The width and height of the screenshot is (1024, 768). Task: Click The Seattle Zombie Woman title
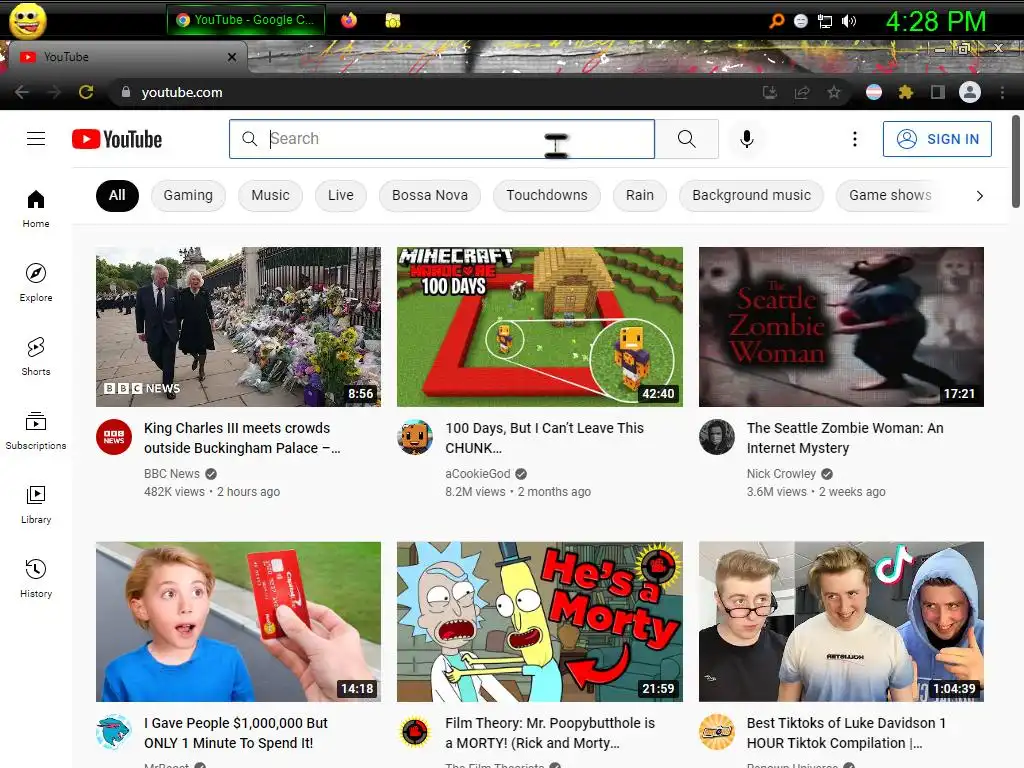[845, 438]
